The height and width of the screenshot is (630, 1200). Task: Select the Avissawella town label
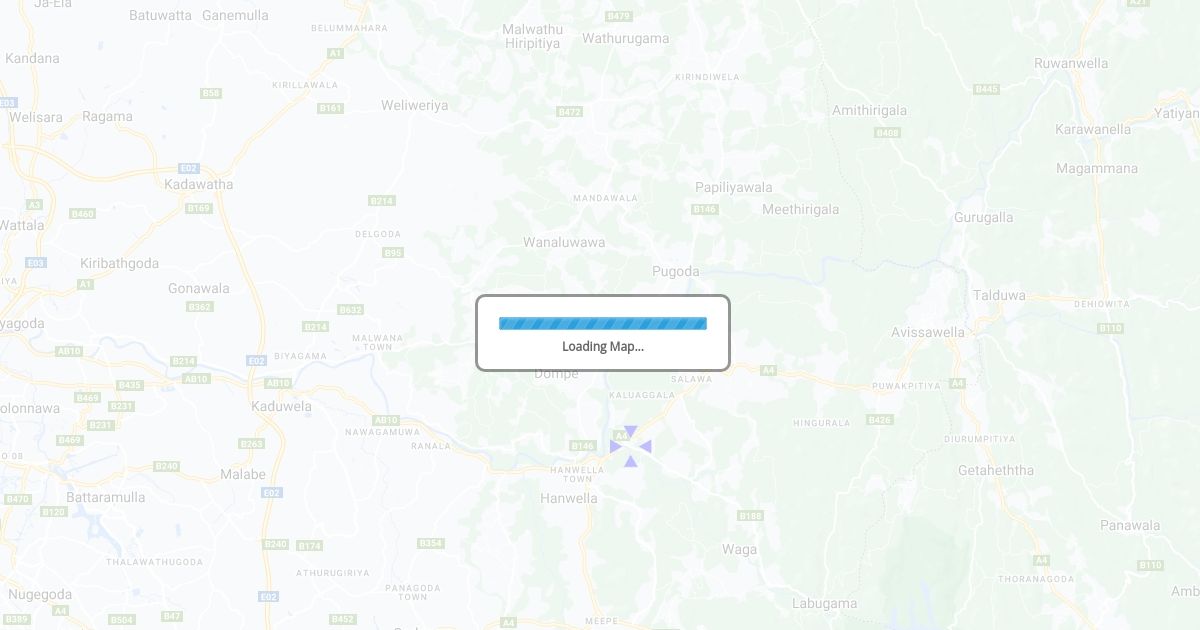point(928,332)
